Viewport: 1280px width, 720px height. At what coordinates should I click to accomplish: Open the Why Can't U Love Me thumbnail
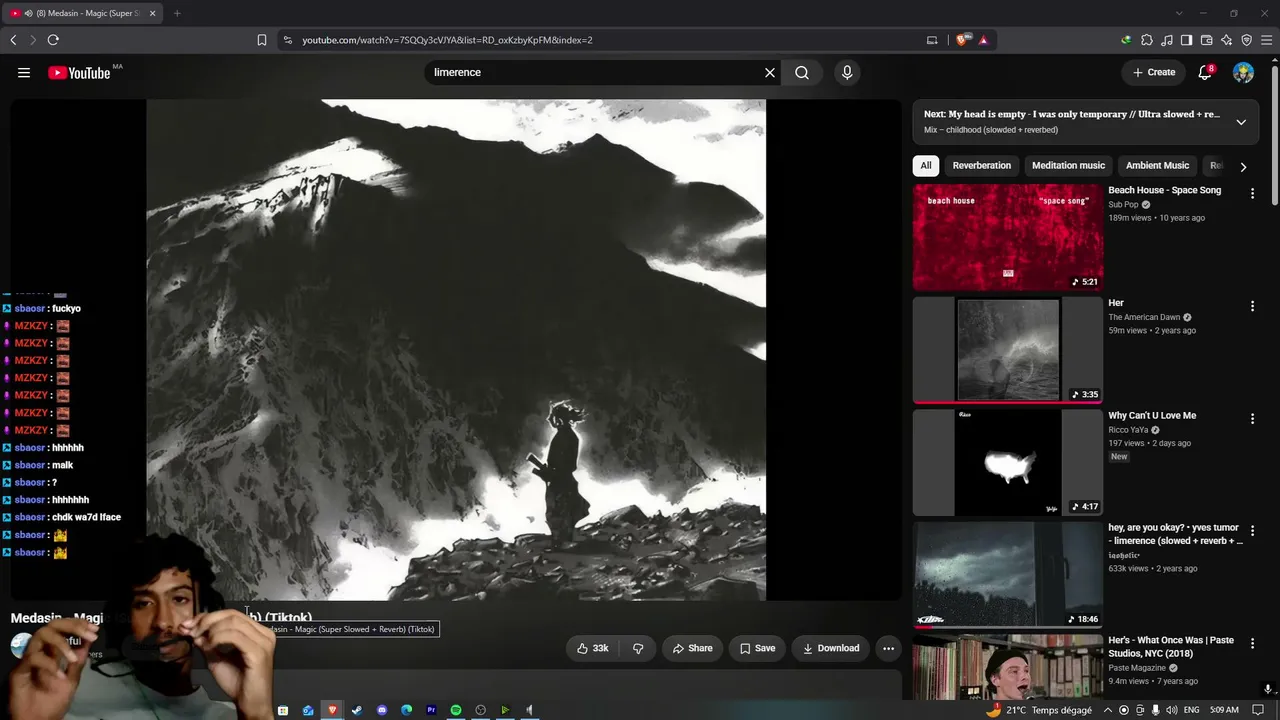[x=1008, y=463]
